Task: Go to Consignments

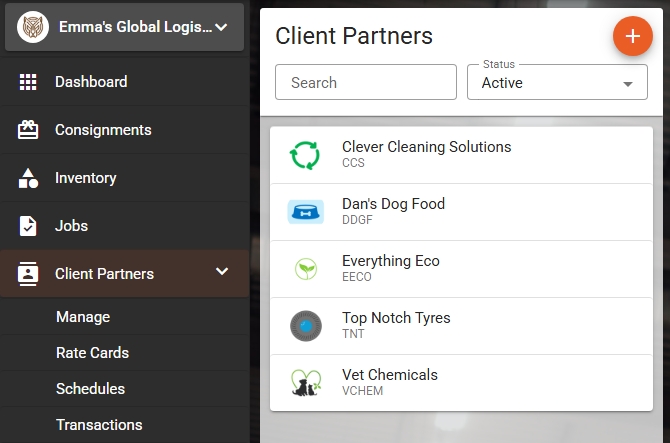Action: click(x=124, y=130)
